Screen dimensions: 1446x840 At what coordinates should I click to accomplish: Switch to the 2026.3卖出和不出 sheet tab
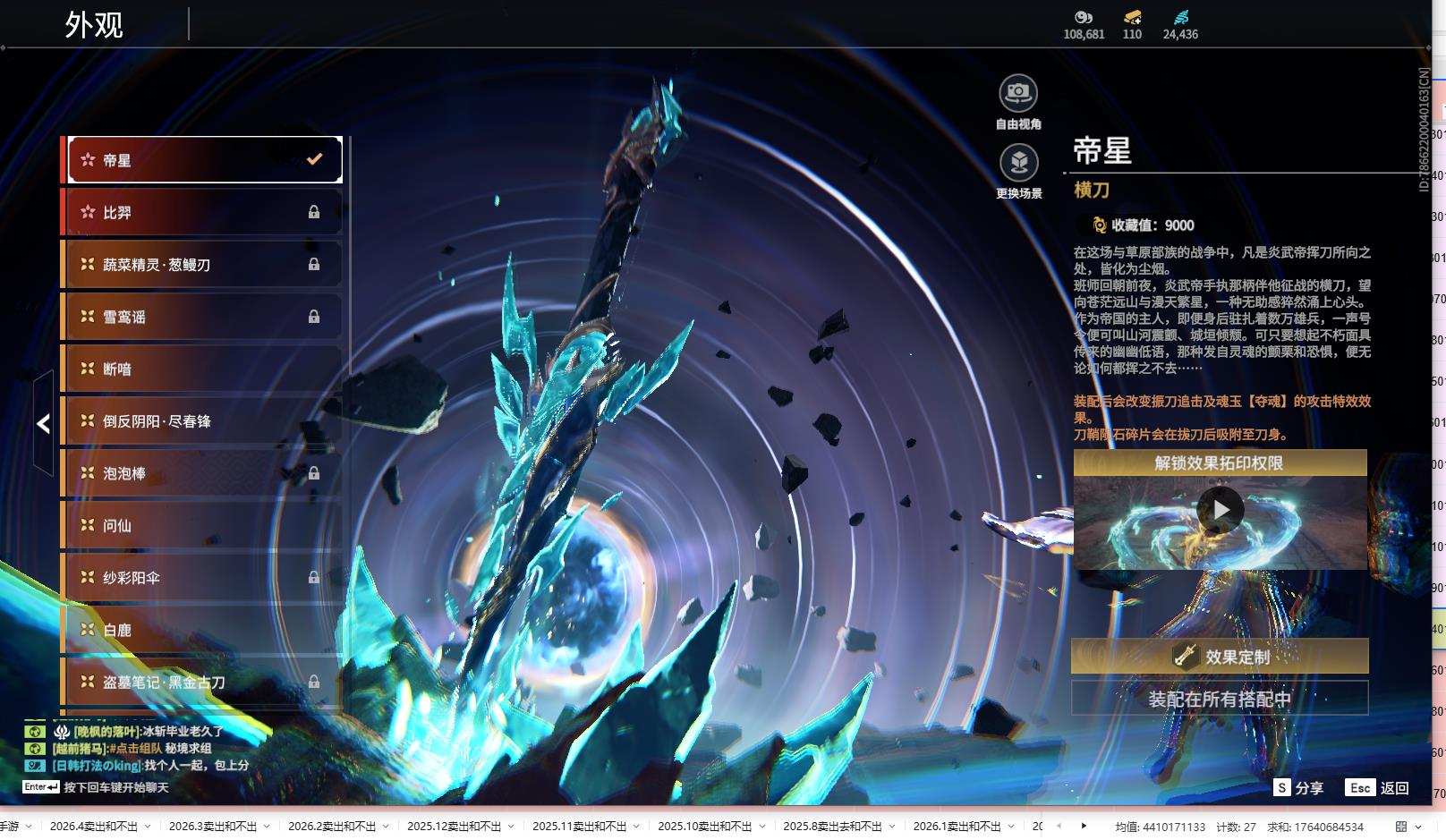click(x=213, y=827)
